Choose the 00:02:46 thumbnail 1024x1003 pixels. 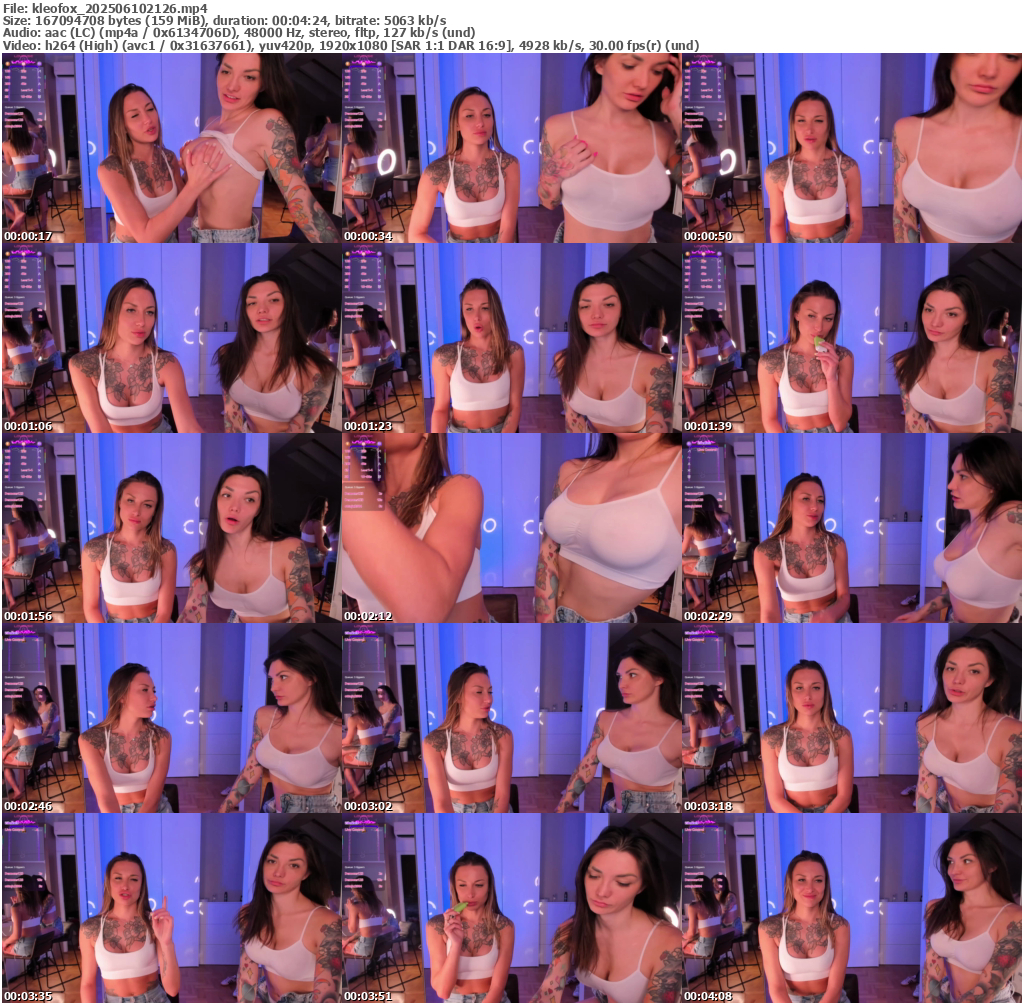click(171, 718)
